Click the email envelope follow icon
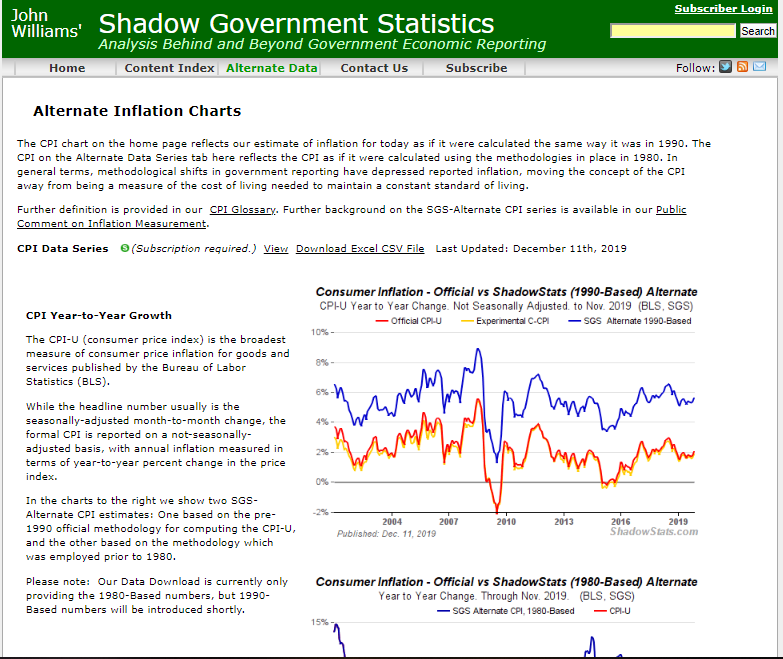This screenshot has width=783, height=659. tap(759, 67)
